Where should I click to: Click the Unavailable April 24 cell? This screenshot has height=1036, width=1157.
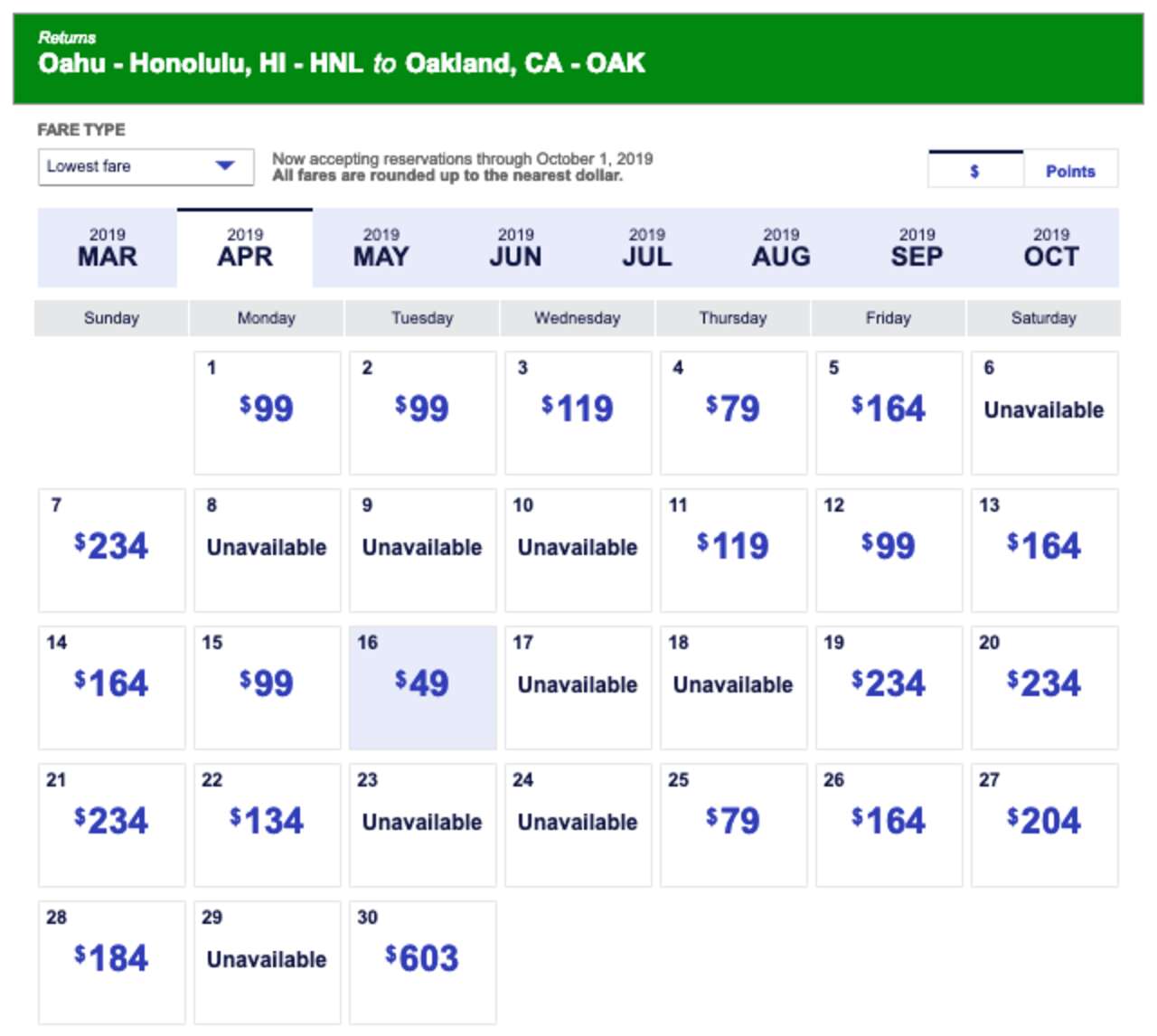[578, 825]
